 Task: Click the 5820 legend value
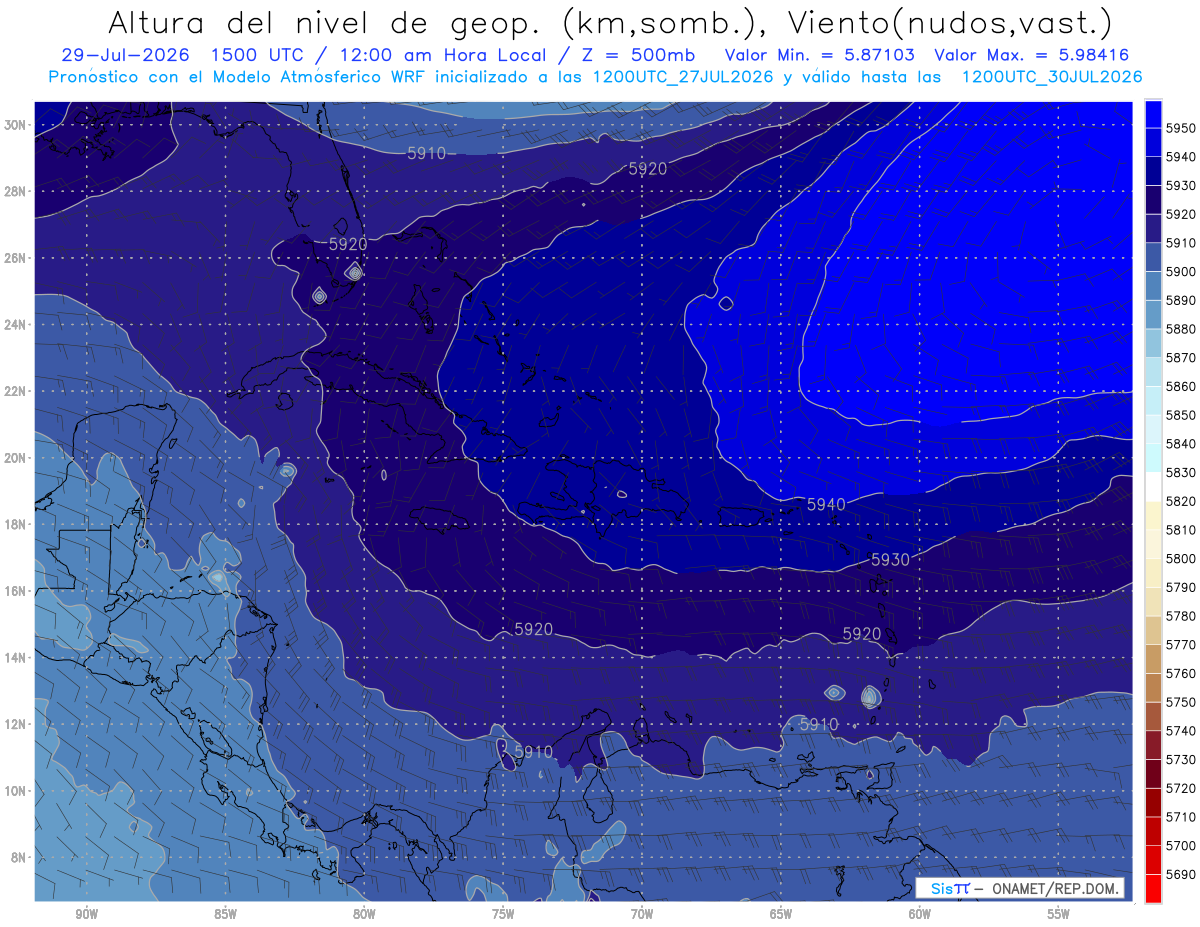coord(1180,501)
